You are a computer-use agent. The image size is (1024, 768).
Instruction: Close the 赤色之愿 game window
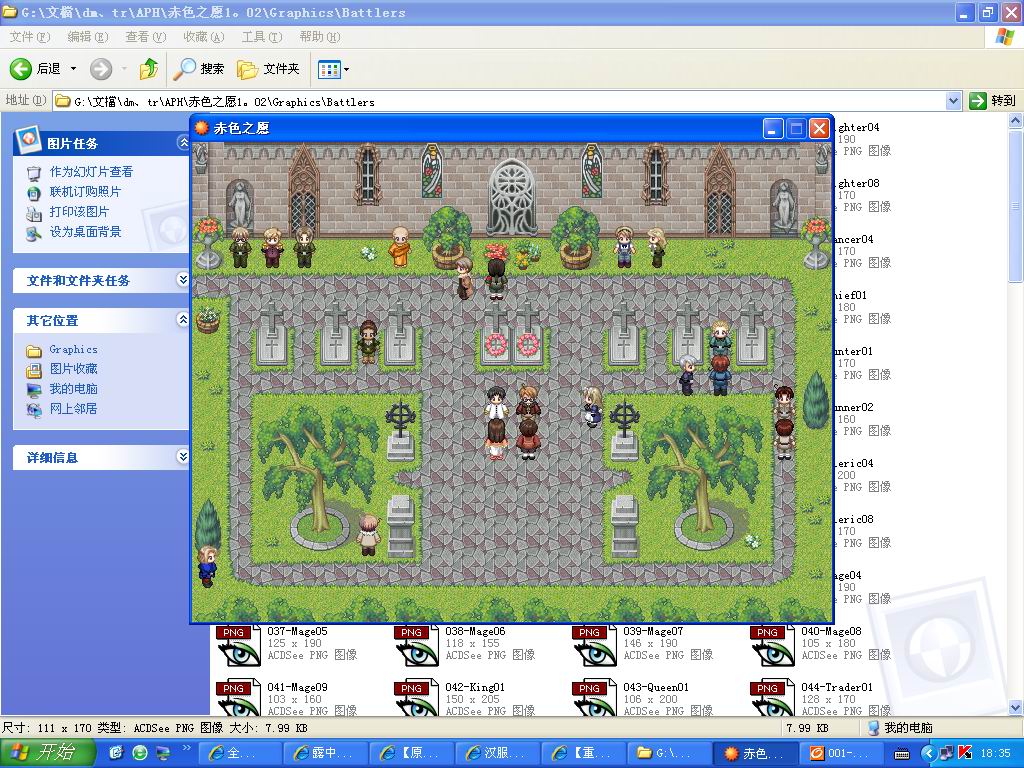tap(819, 129)
